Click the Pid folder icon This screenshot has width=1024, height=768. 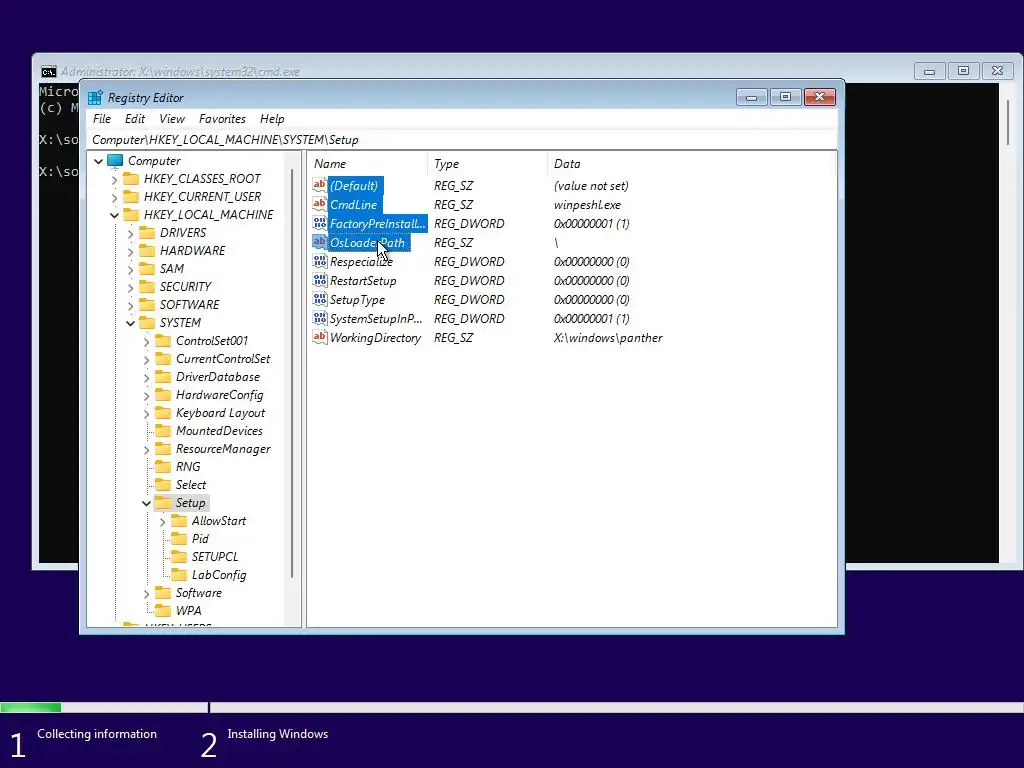click(179, 539)
